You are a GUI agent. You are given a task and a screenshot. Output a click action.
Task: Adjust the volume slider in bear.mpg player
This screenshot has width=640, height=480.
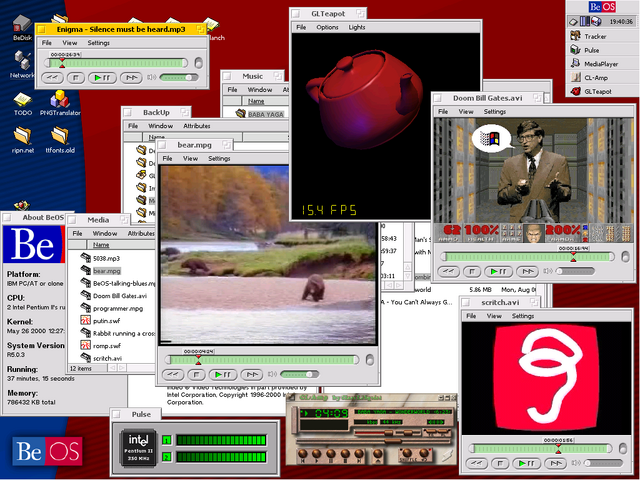pyautogui.click(x=299, y=374)
